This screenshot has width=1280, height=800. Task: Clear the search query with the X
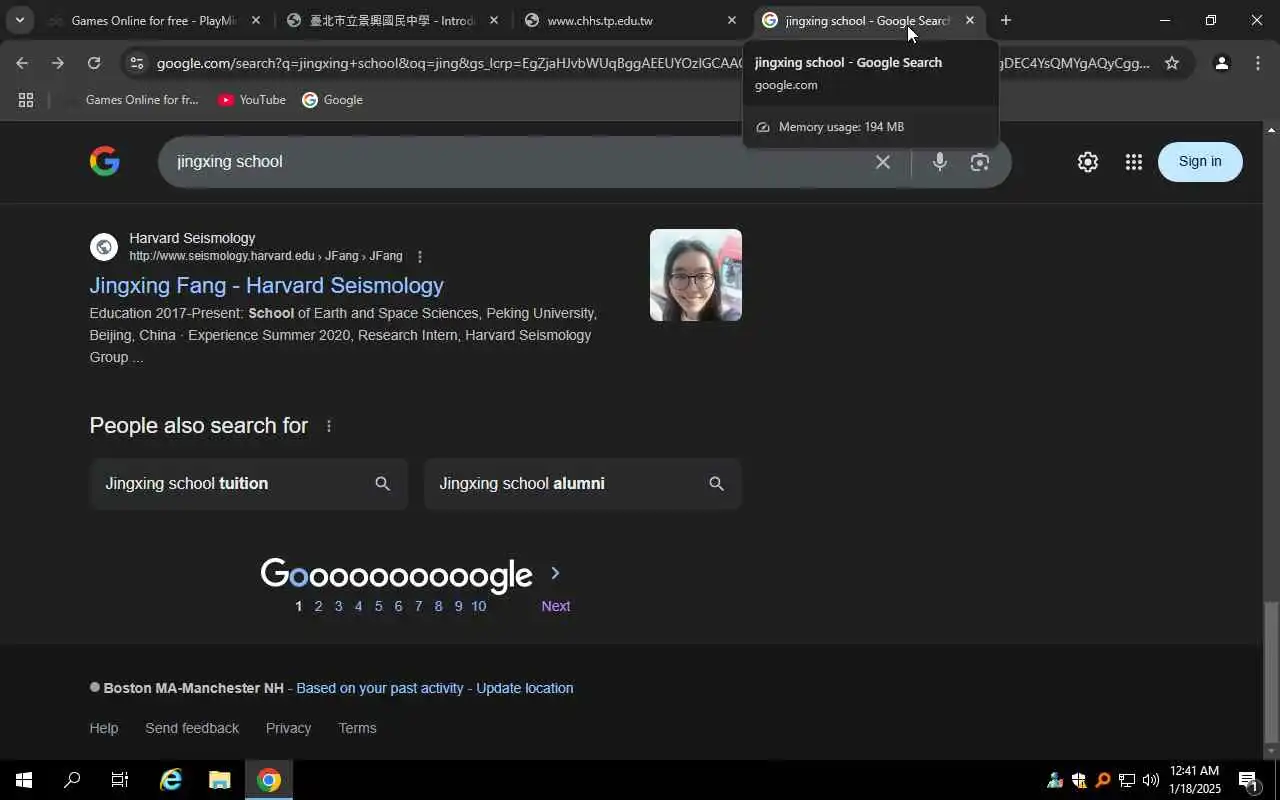point(883,162)
